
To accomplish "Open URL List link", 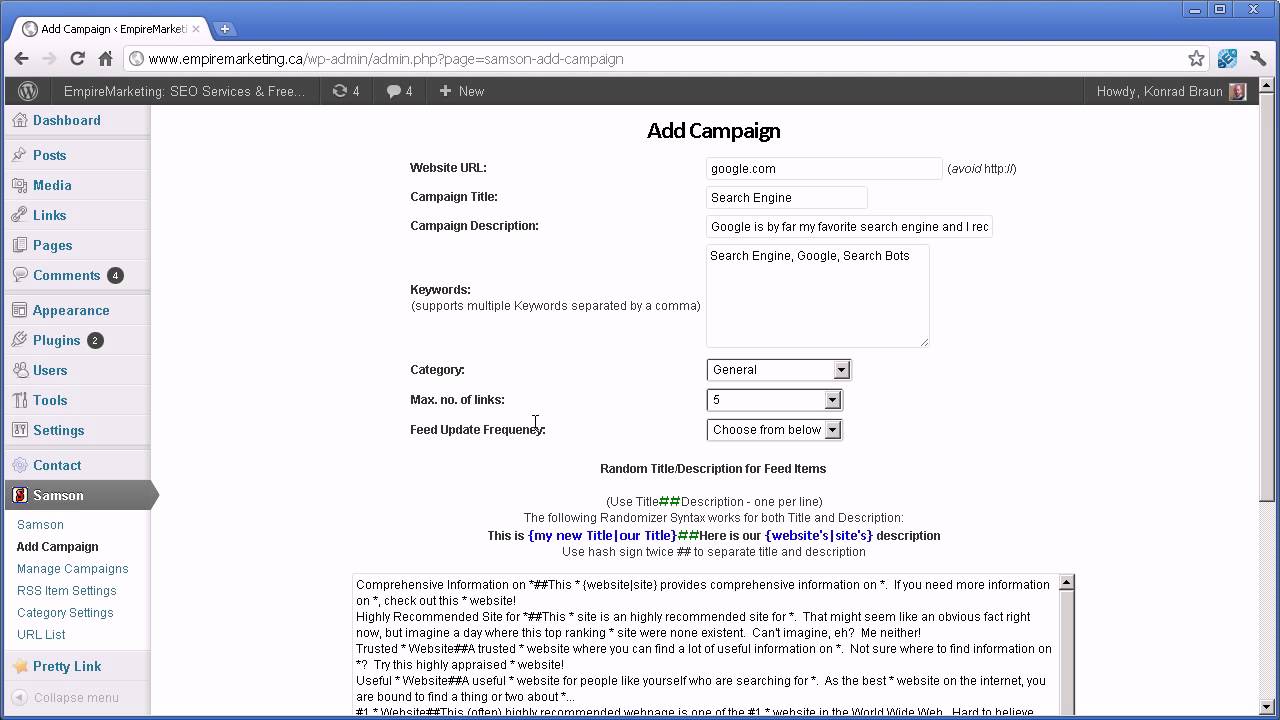I will click(41, 634).
